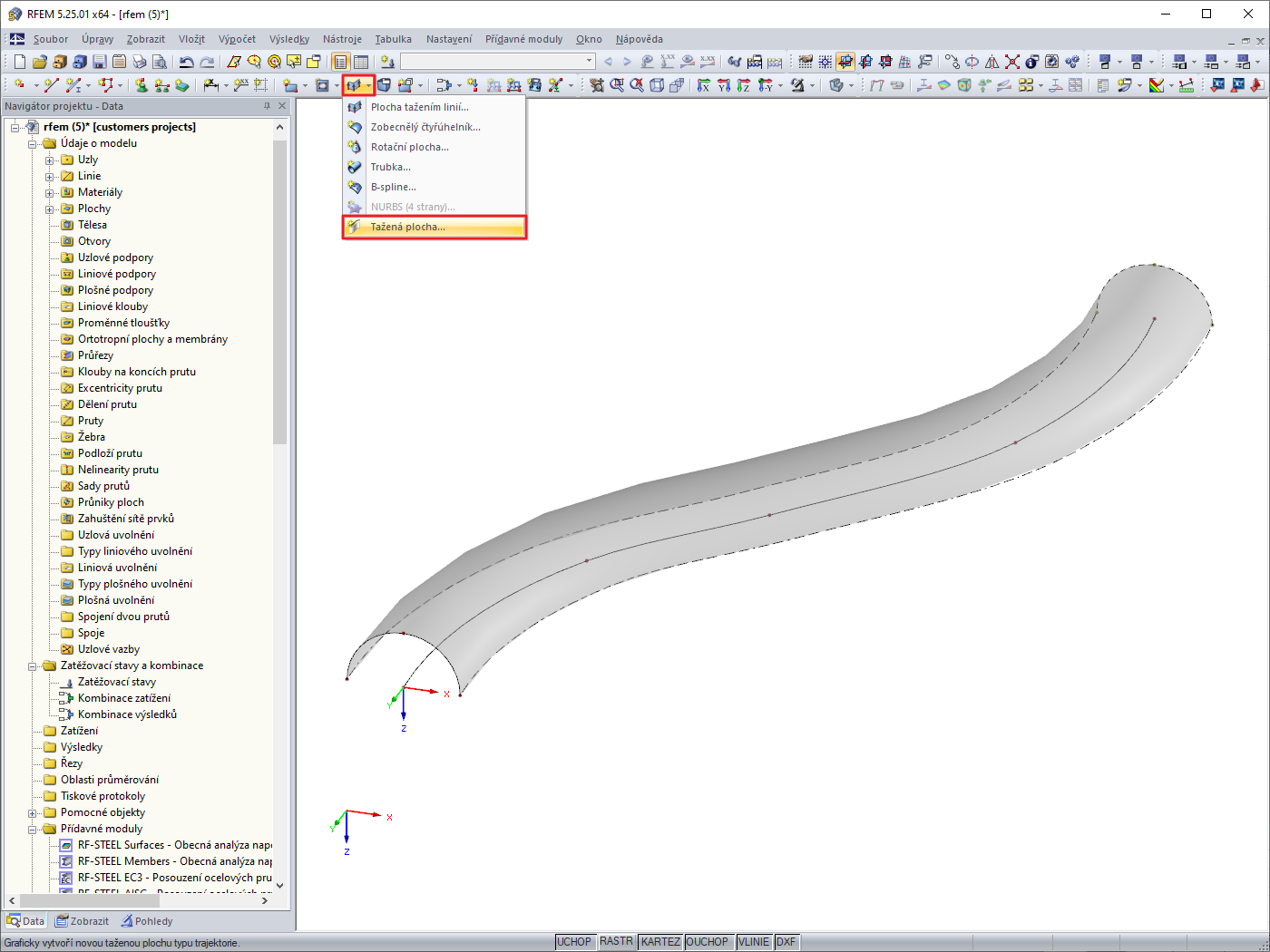Click the new solid icon
This screenshot has width=1270, height=952.
(384, 85)
